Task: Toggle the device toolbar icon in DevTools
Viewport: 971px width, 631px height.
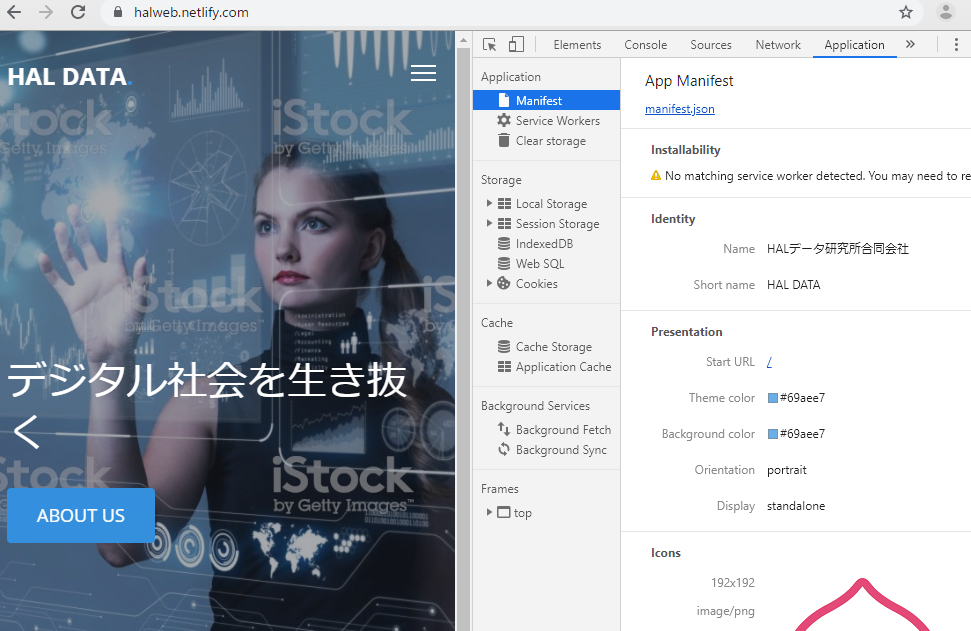Action: coord(516,44)
